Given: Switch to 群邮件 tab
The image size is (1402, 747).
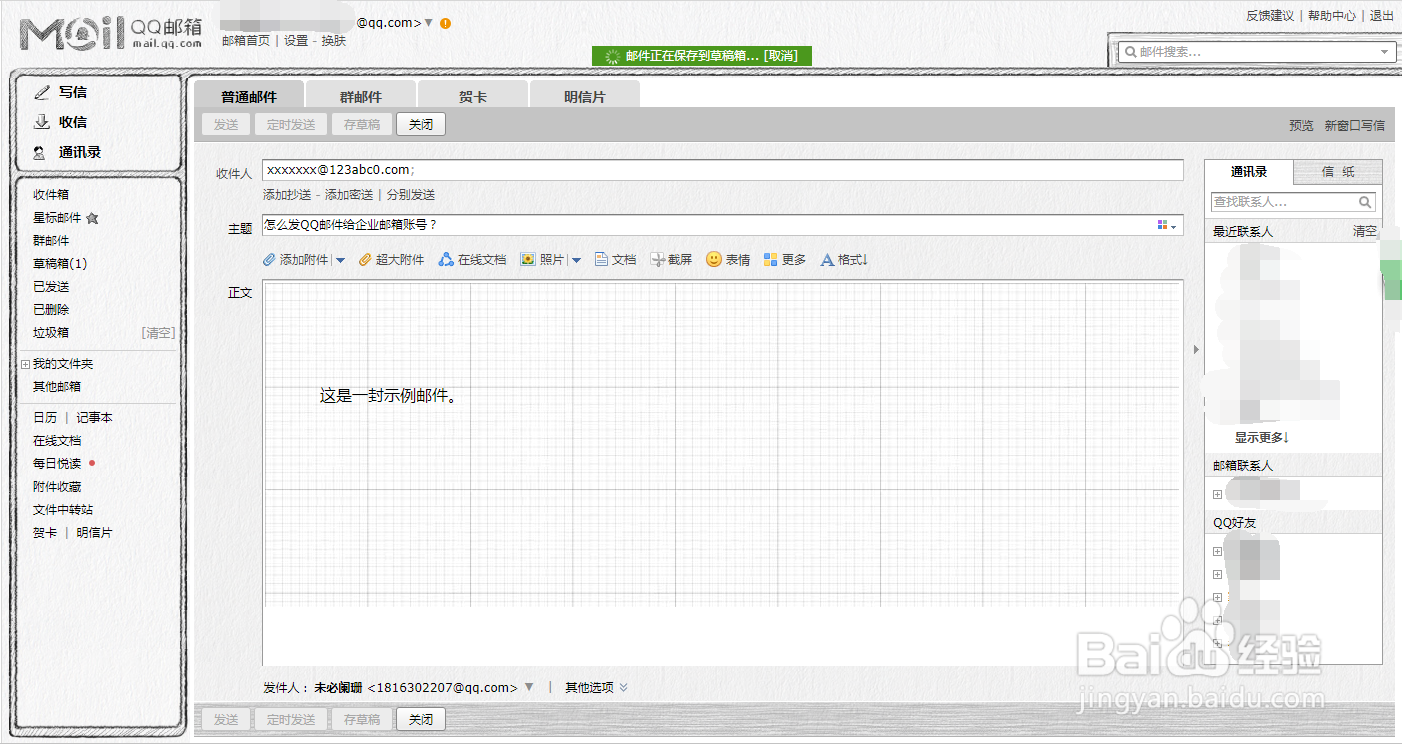Looking at the screenshot, I should (360, 95).
